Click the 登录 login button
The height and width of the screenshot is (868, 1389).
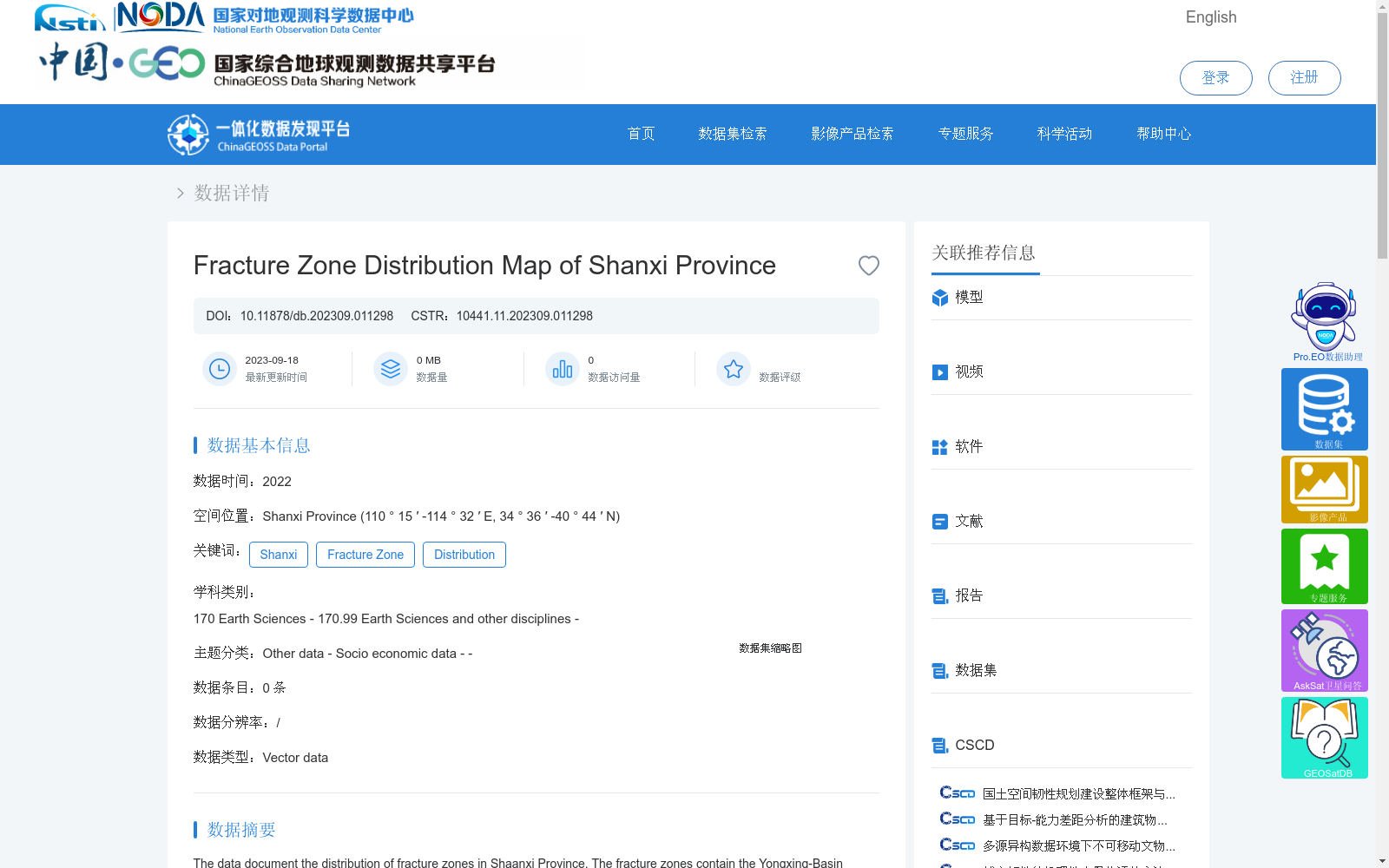[1215, 78]
